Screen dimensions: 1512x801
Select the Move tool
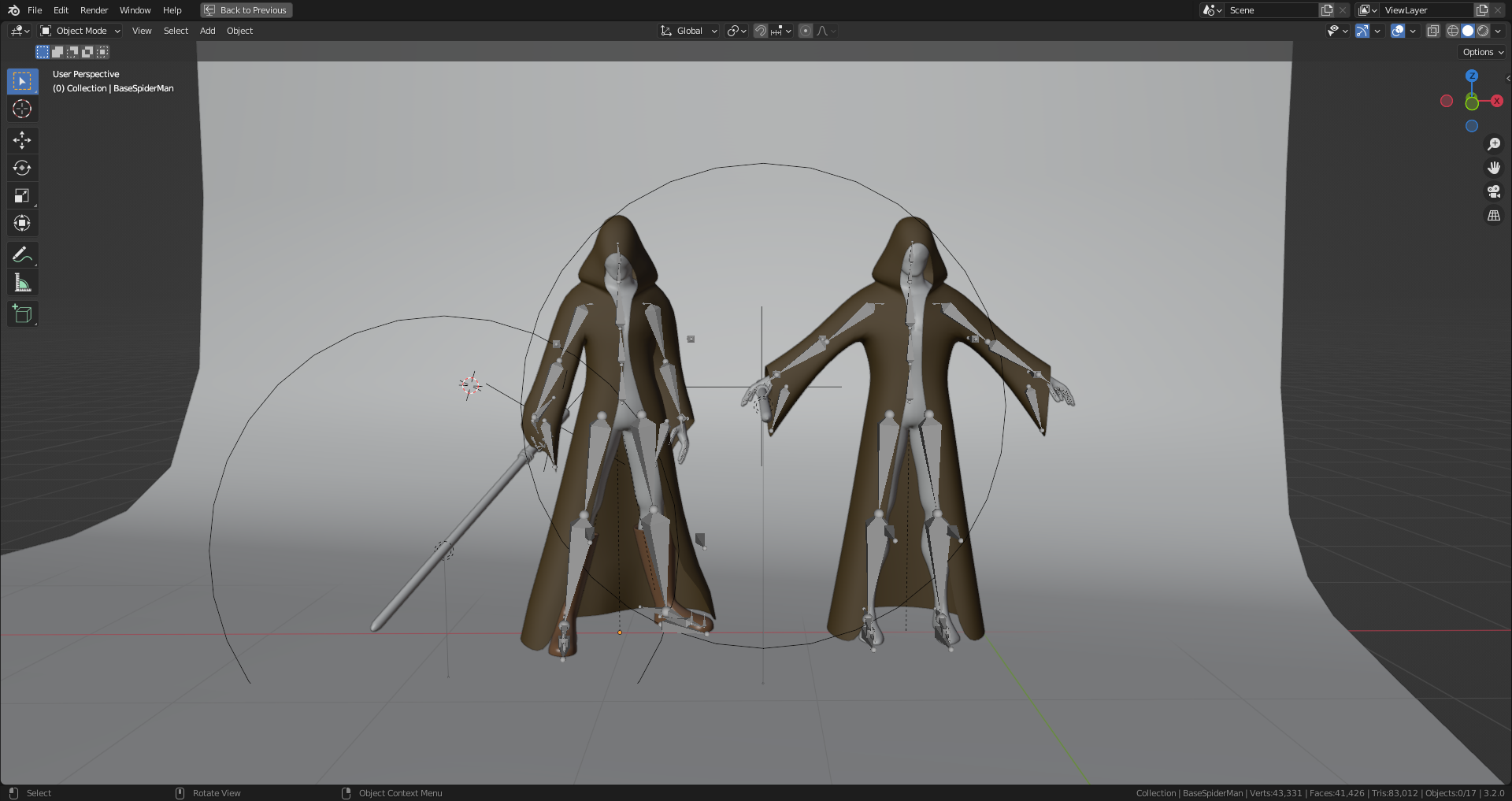(22, 140)
